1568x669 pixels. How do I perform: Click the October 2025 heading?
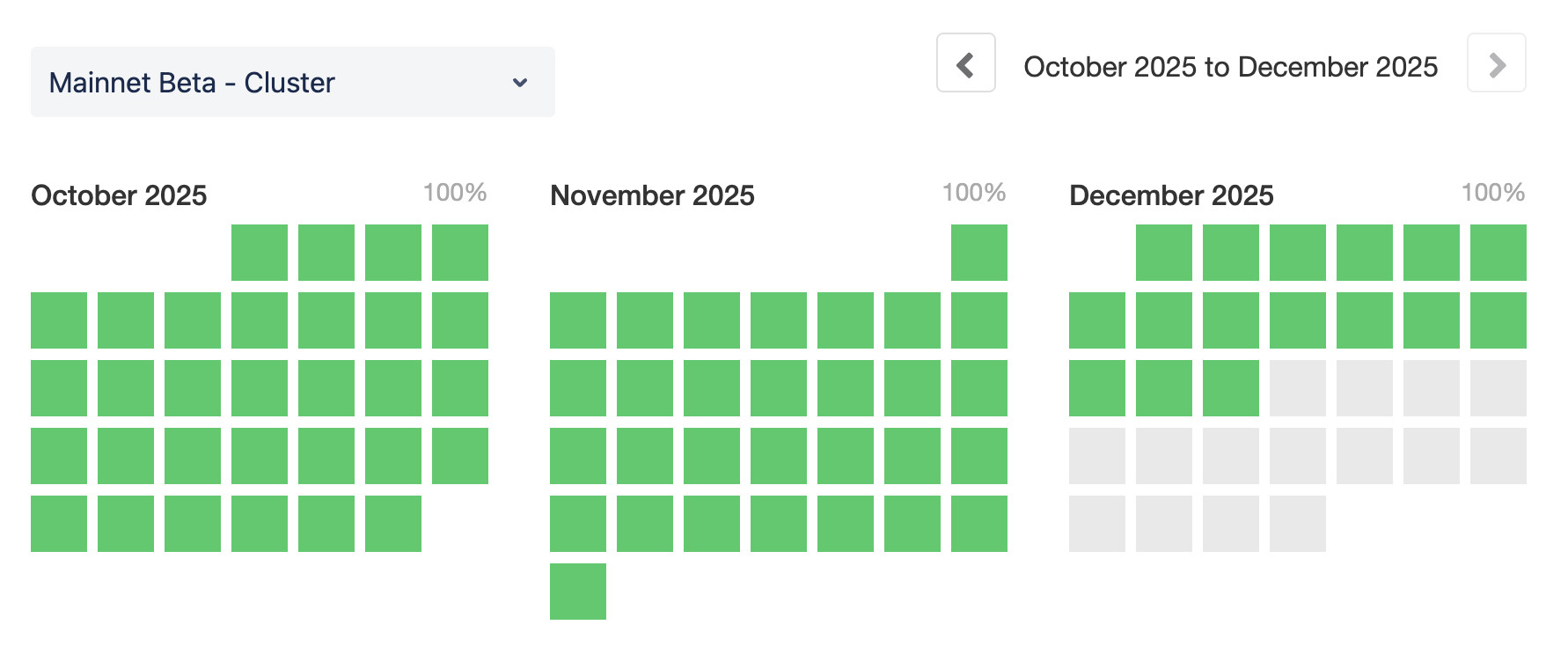119,195
